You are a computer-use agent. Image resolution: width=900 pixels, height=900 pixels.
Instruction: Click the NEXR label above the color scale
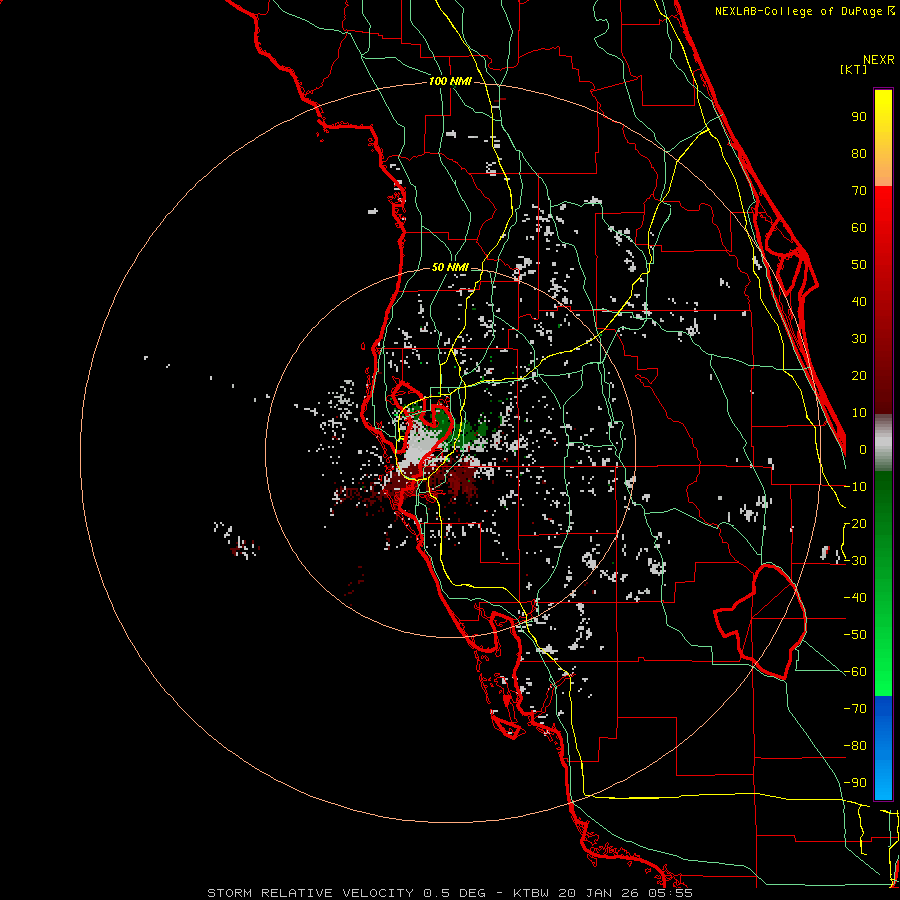(x=879, y=60)
